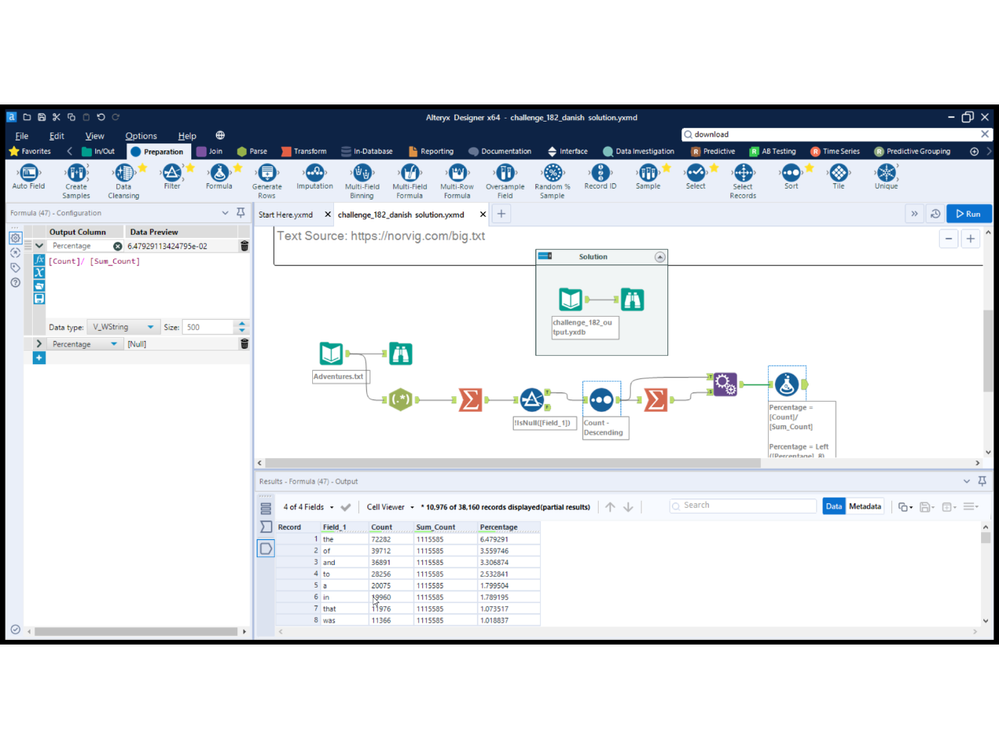
Task: Click the Adventures.txt input node
Action: (x=331, y=353)
